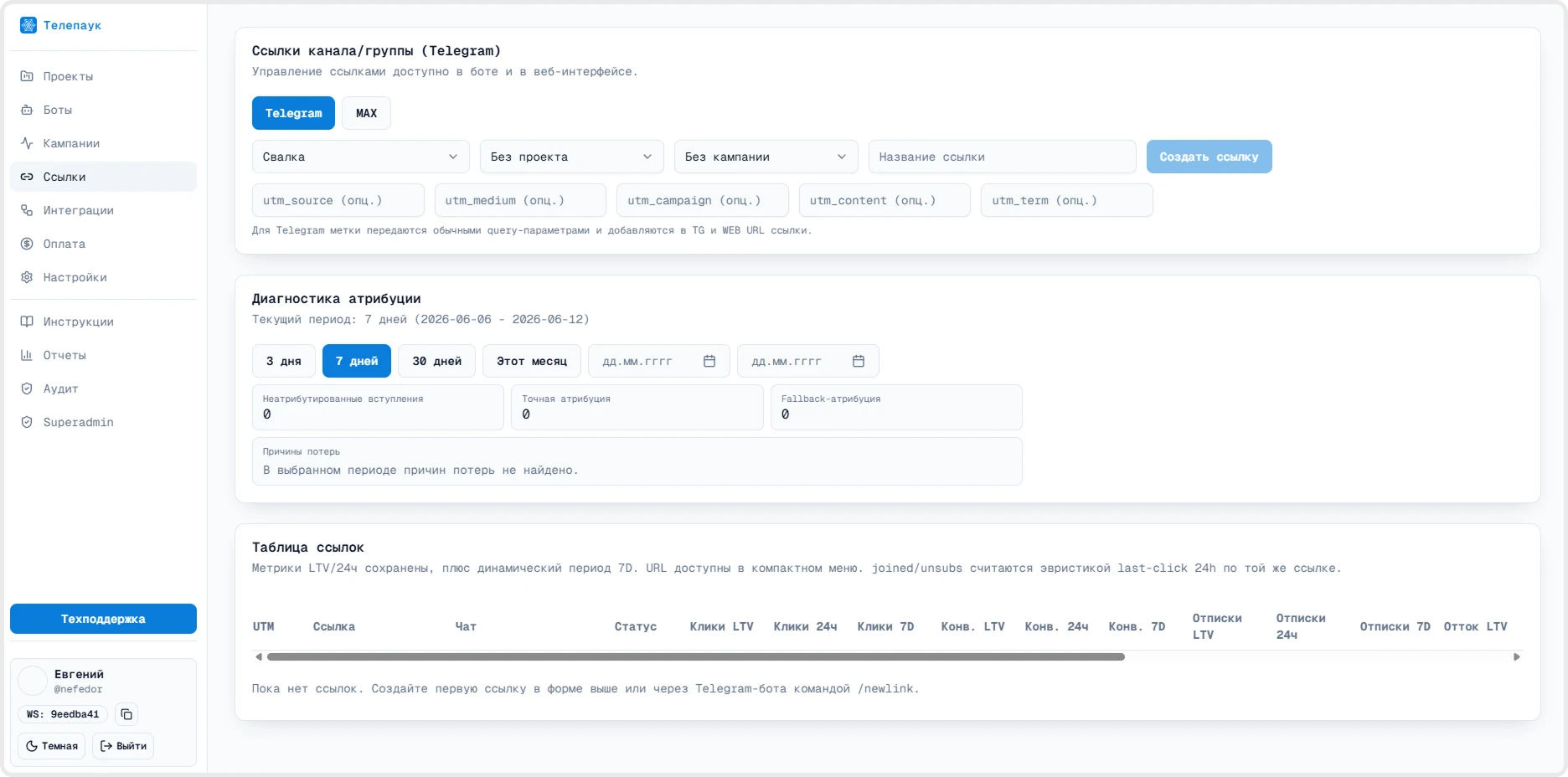Click the Ссылки chain-link icon

click(27, 177)
